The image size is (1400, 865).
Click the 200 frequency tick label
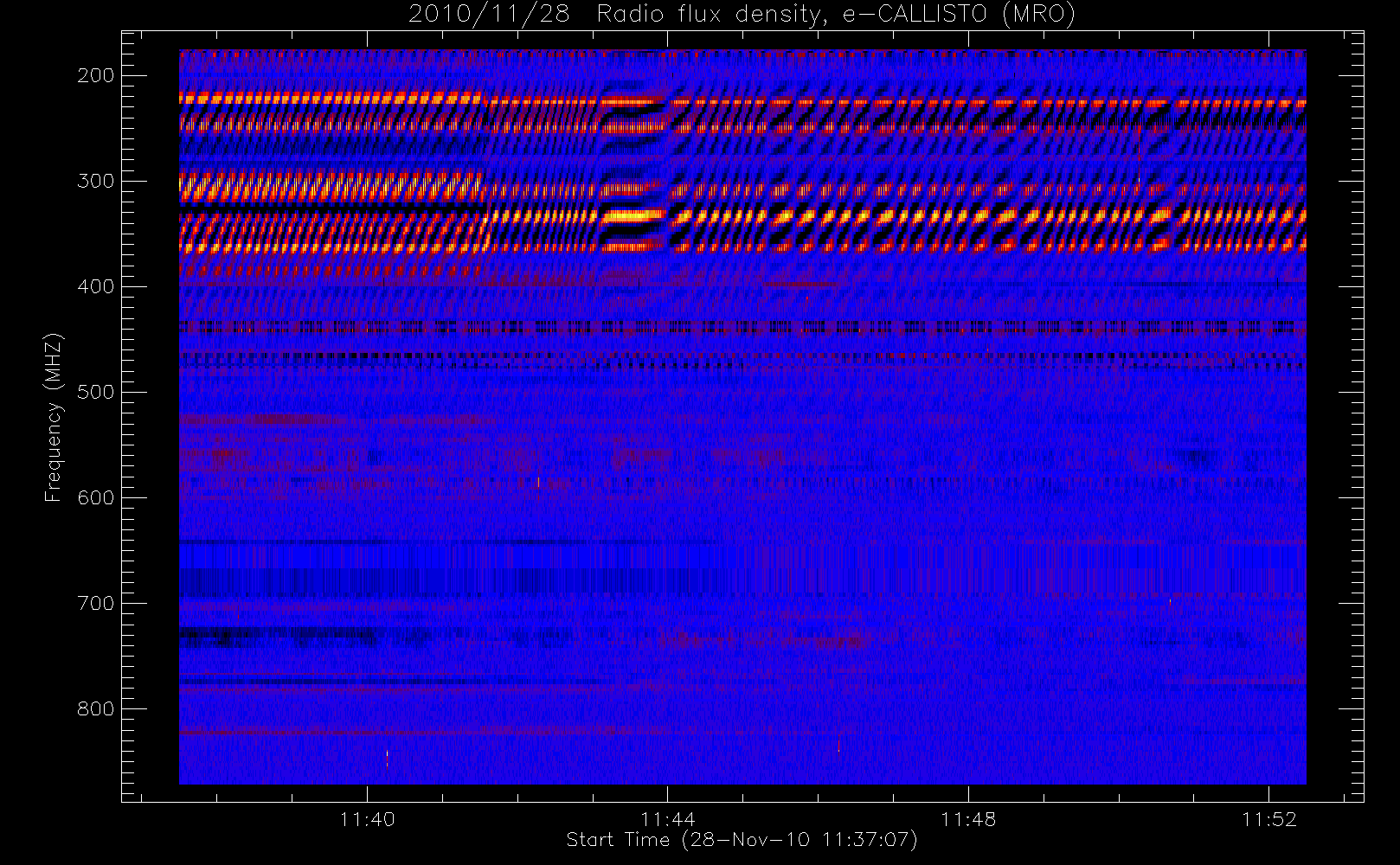click(95, 76)
